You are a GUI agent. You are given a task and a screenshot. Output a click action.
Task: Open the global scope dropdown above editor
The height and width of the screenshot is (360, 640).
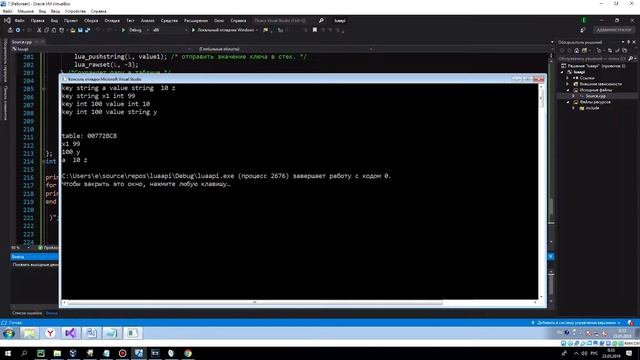284,49
